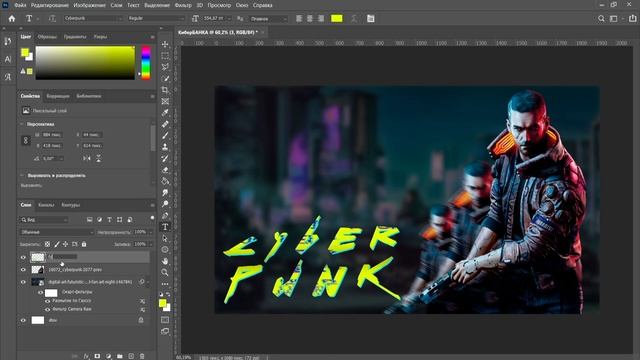The height and width of the screenshot is (360, 640).
Task: Open layer blending mode dropdown
Action: (57, 232)
